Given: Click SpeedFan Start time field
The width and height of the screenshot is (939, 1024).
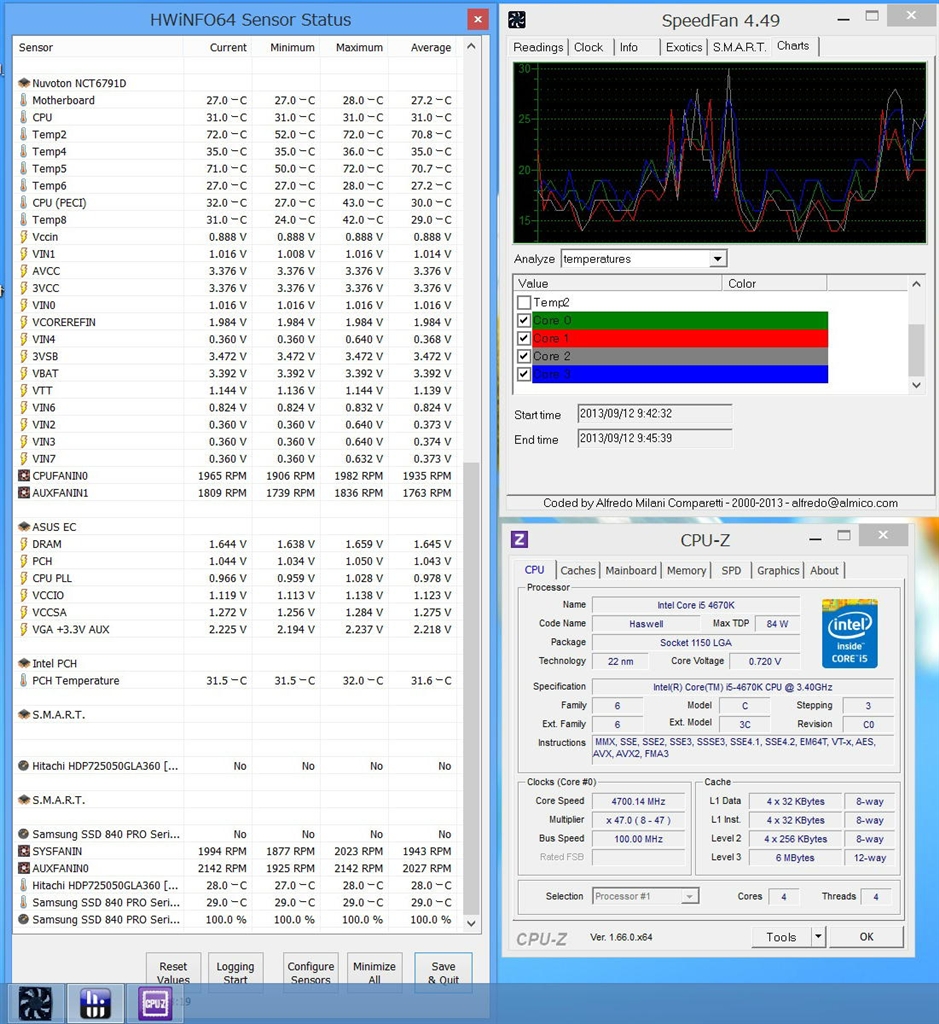Looking at the screenshot, I should coord(654,414).
